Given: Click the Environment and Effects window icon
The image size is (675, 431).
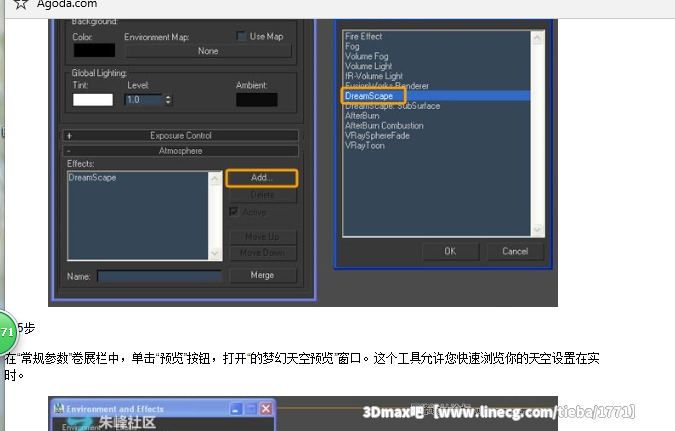Looking at the screenshot, I should (x=61, y=410).
